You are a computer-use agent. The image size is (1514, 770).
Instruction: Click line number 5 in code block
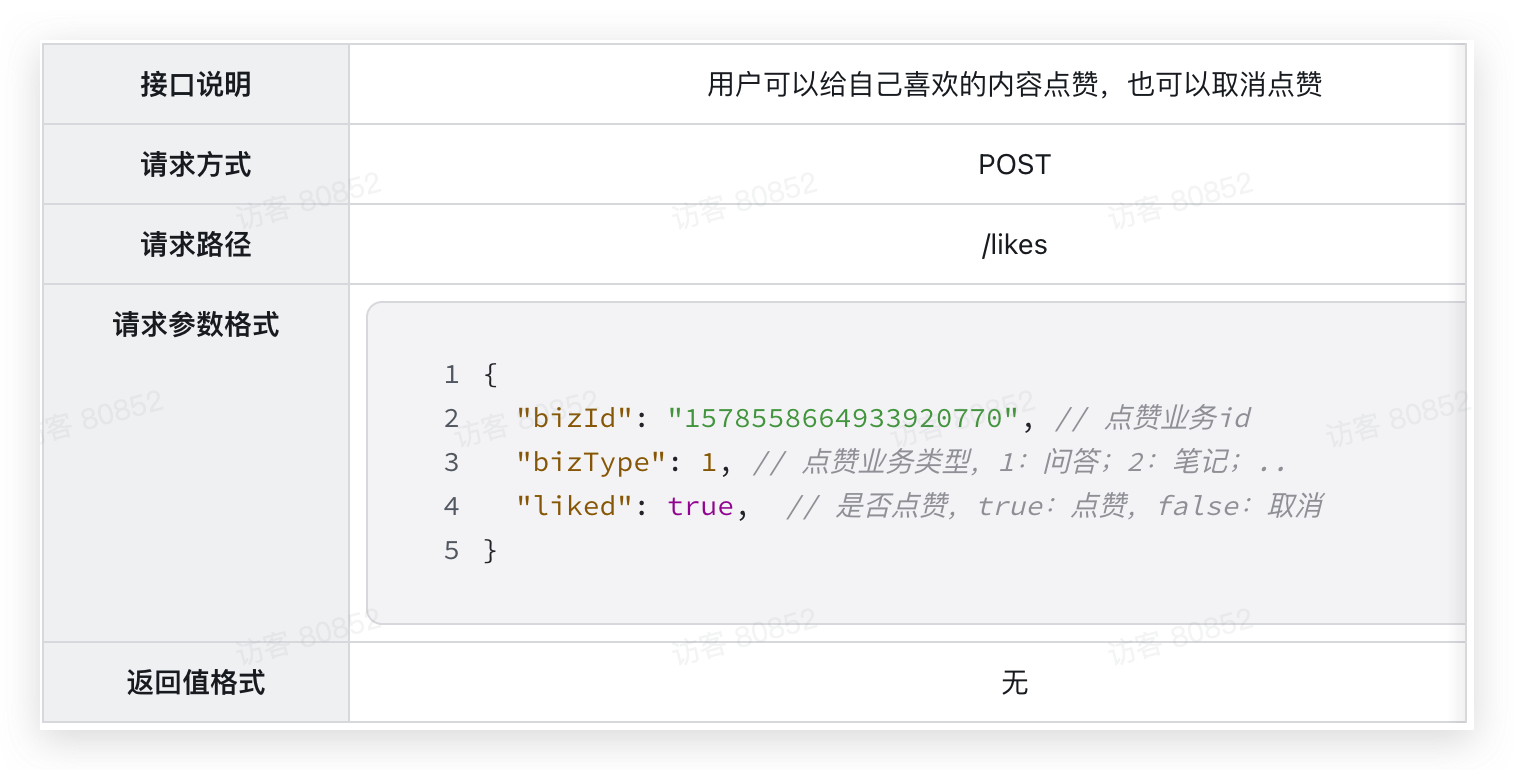[x=451, y=551]
